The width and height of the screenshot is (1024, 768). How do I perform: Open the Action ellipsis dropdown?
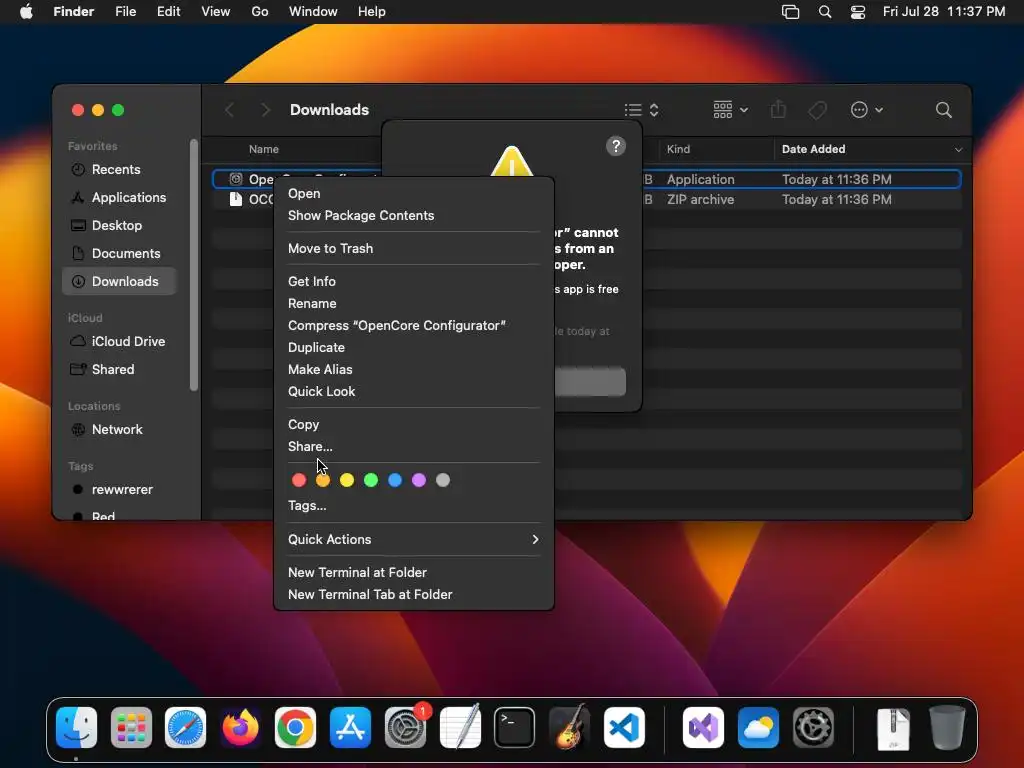(x=867, y=110)
